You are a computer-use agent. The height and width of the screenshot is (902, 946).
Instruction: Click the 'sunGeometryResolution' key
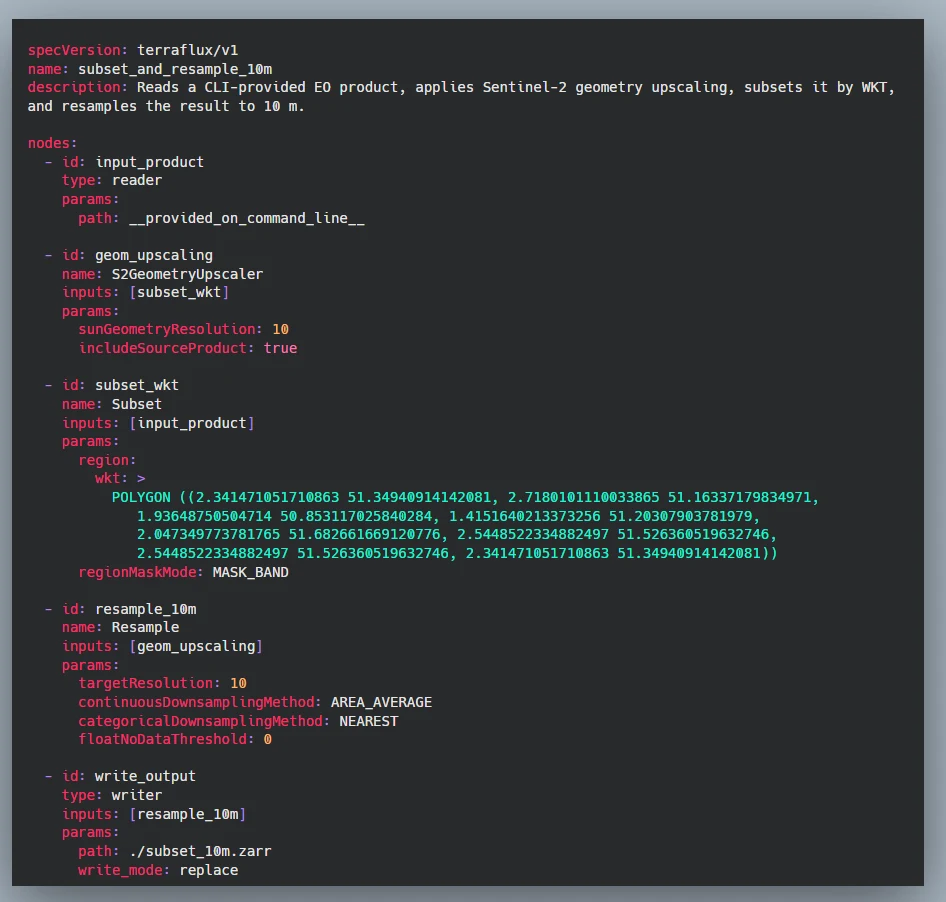(x=167, y=329)
